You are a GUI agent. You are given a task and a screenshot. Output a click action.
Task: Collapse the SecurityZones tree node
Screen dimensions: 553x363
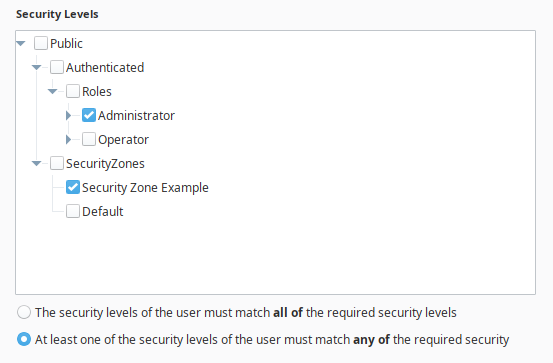37,163
